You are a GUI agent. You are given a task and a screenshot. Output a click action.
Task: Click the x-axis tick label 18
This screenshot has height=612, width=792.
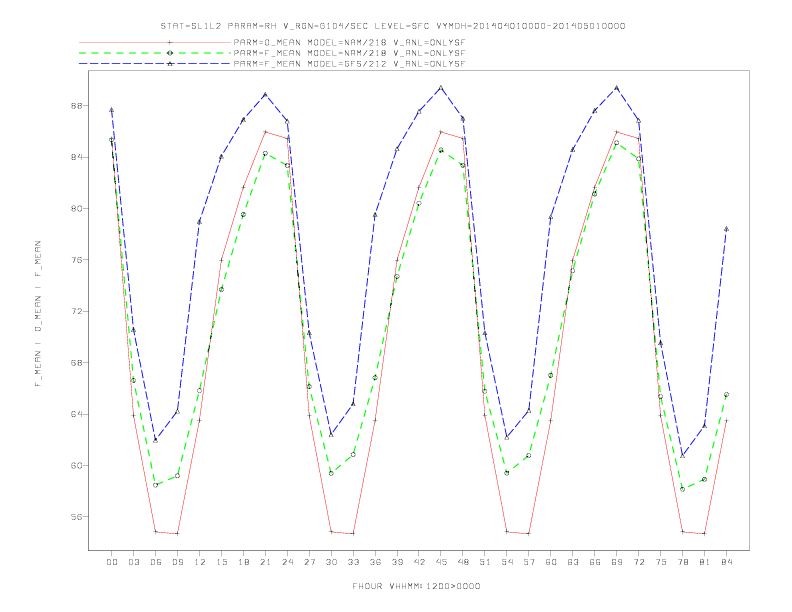point(243,562)
